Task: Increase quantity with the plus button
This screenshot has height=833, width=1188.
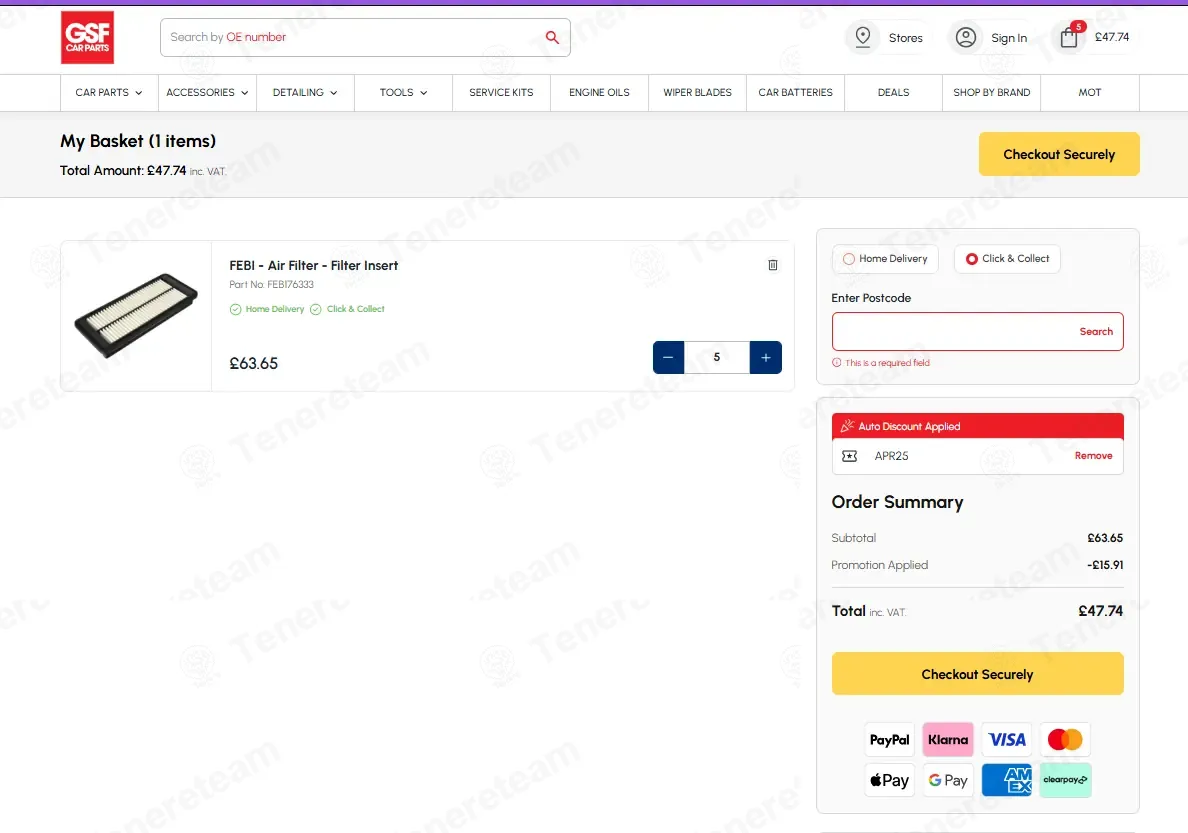Action: (765, 357)
